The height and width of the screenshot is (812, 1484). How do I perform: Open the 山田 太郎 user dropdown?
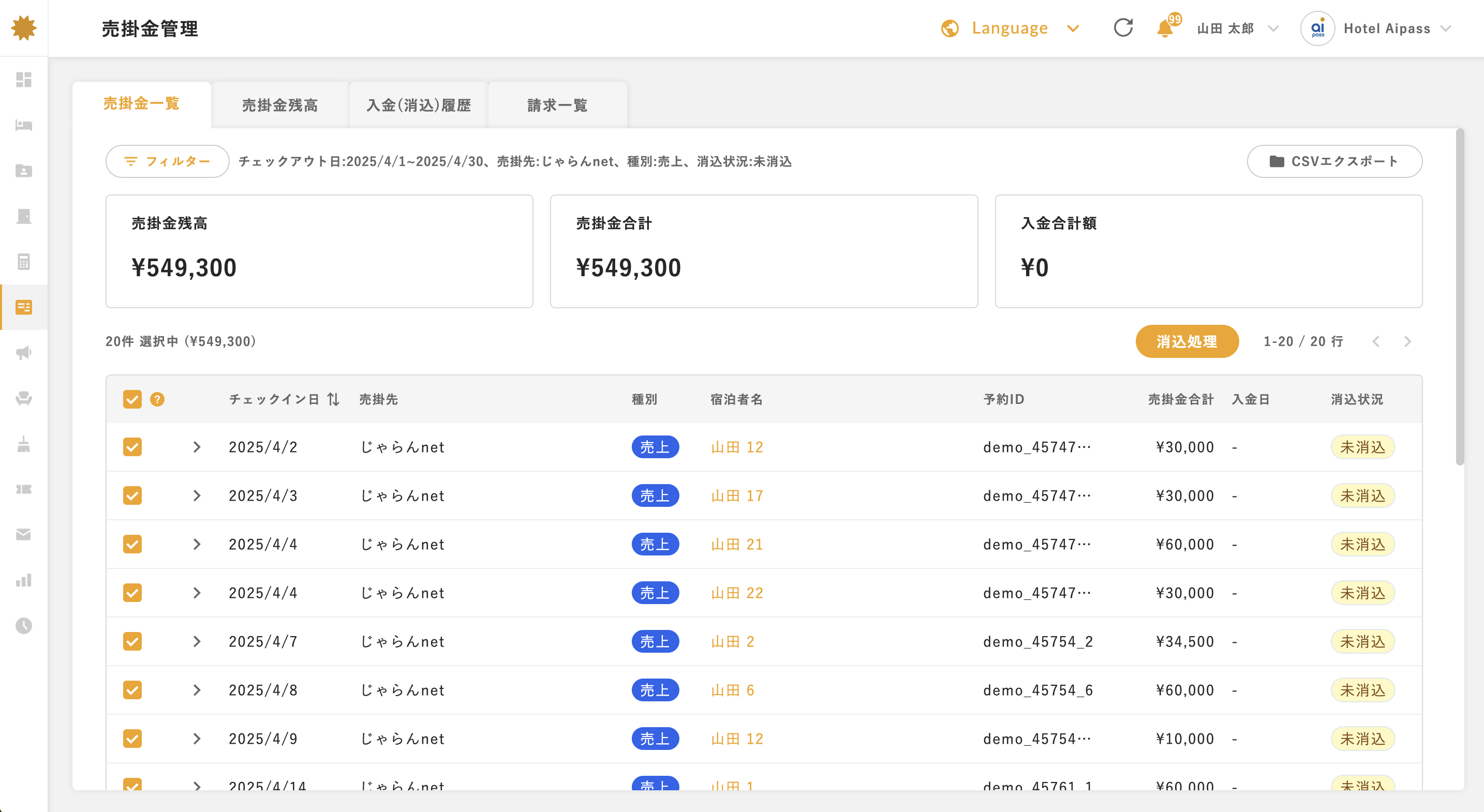pos(1237,28)
